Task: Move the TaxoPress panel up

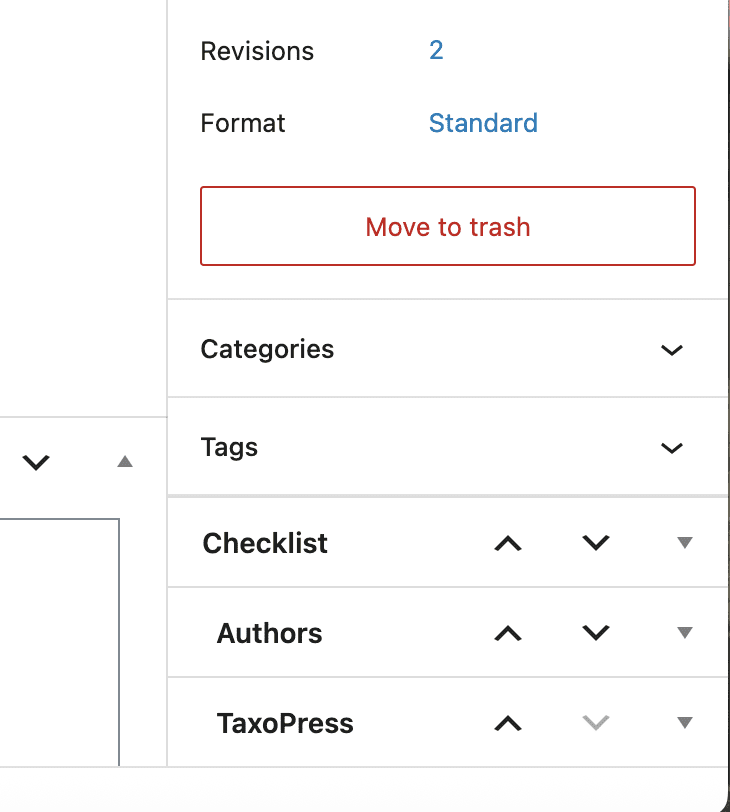Action: point(508,722)
